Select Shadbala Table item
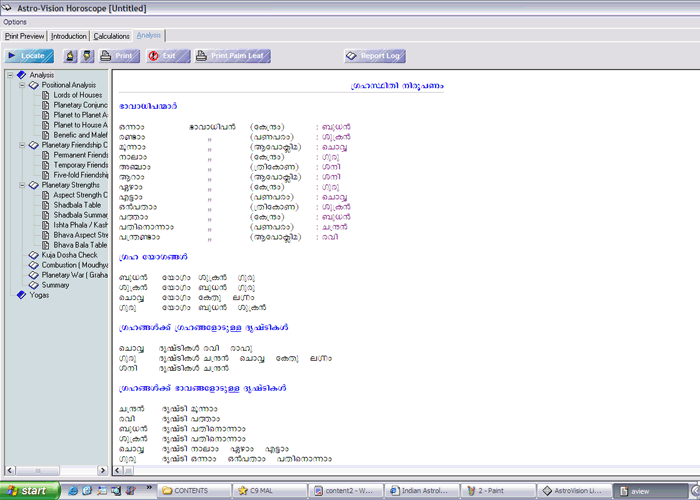The width and height of the screenshot is (700, 500). tap(77, 205)
